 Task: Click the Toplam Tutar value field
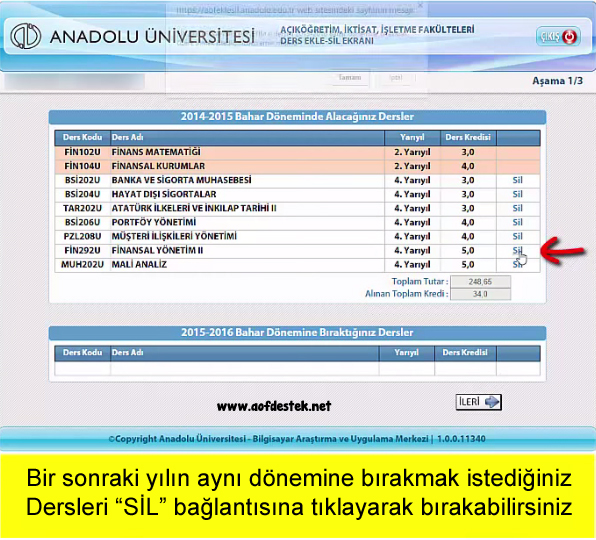point(480,282)
